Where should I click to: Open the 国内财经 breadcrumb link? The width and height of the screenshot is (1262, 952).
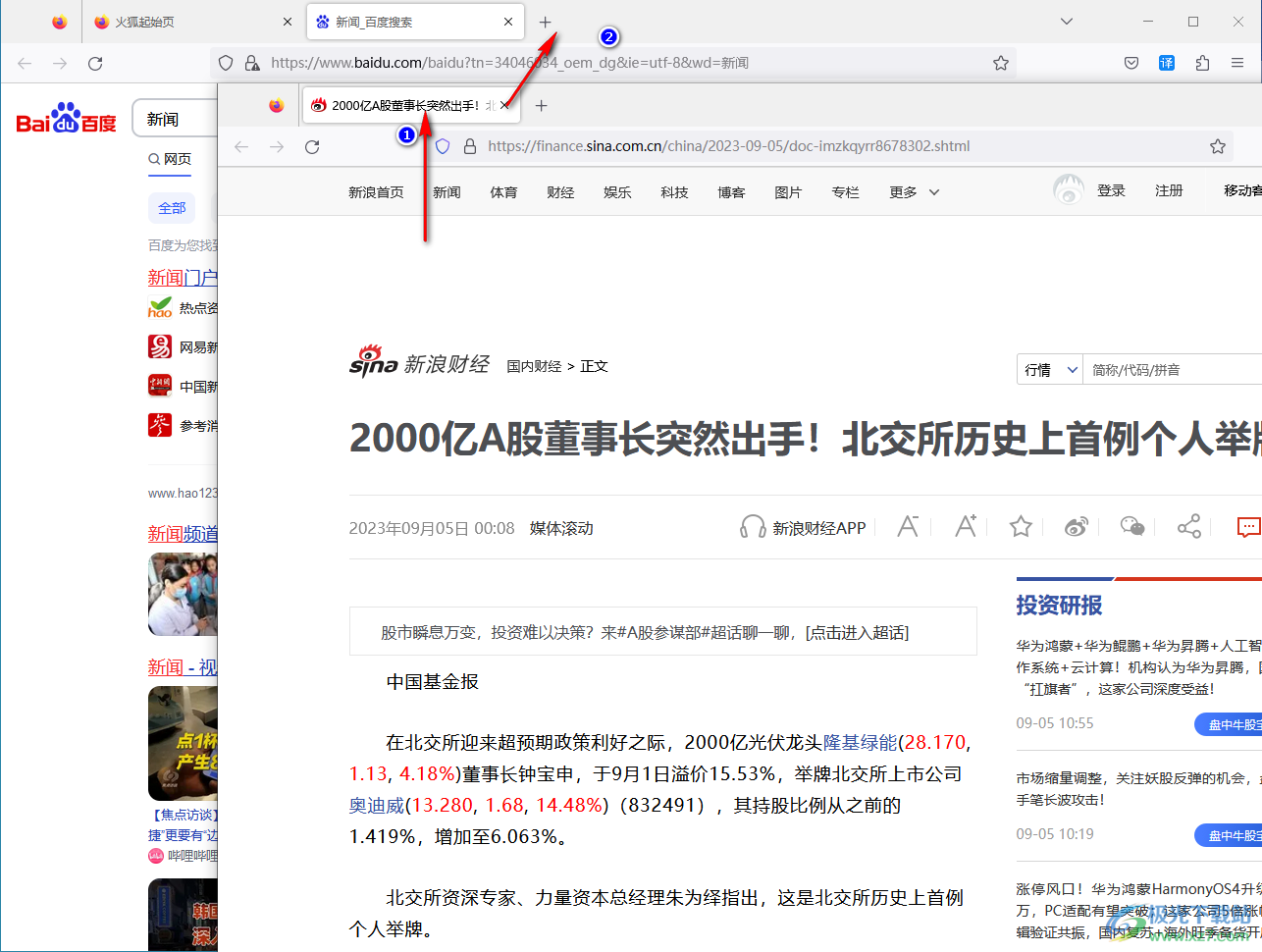[534, 366]
